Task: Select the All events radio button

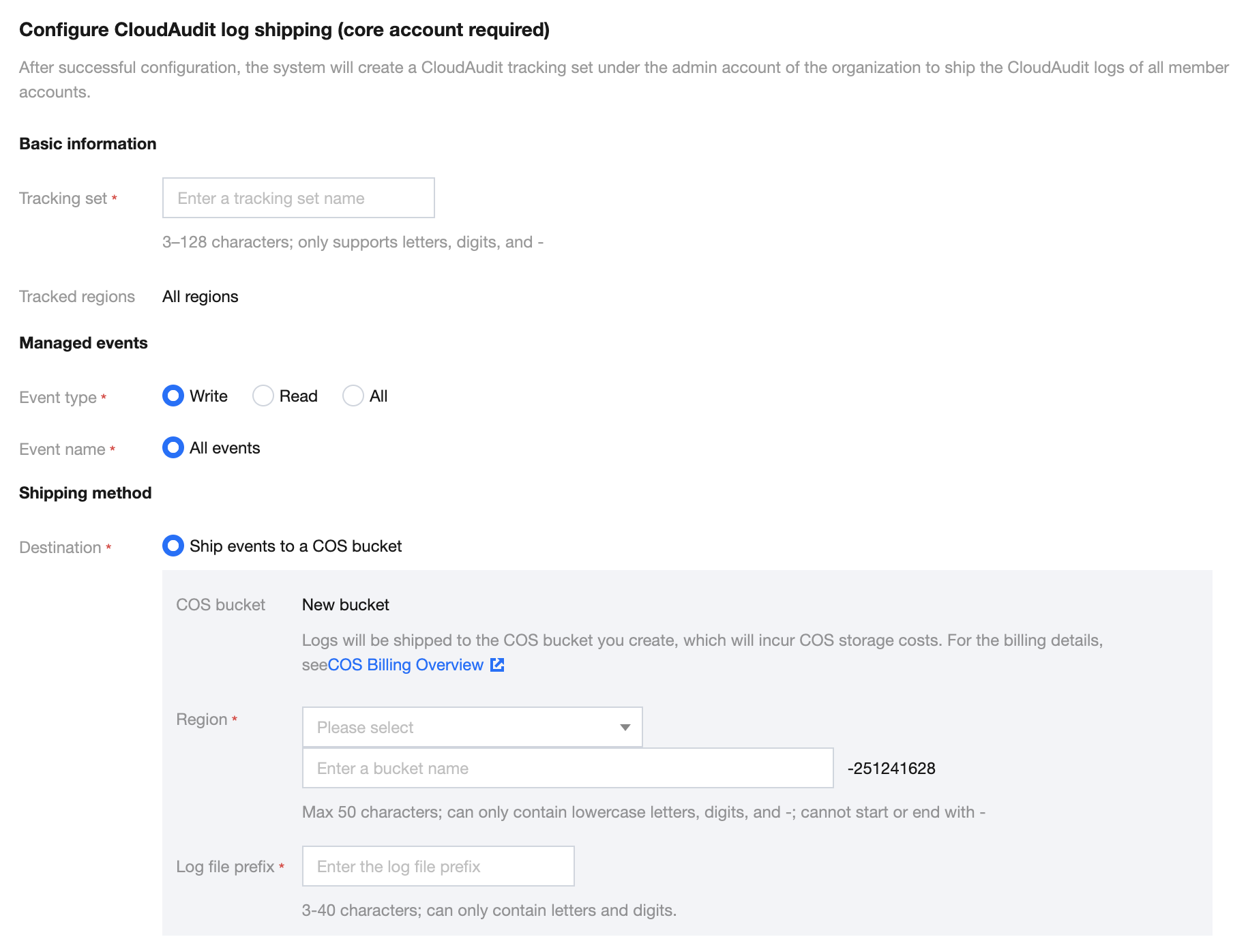Action: click(x=173, y=448)
